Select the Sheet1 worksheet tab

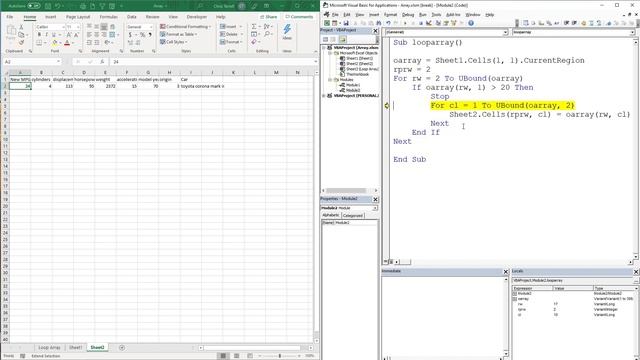(75, 347)
